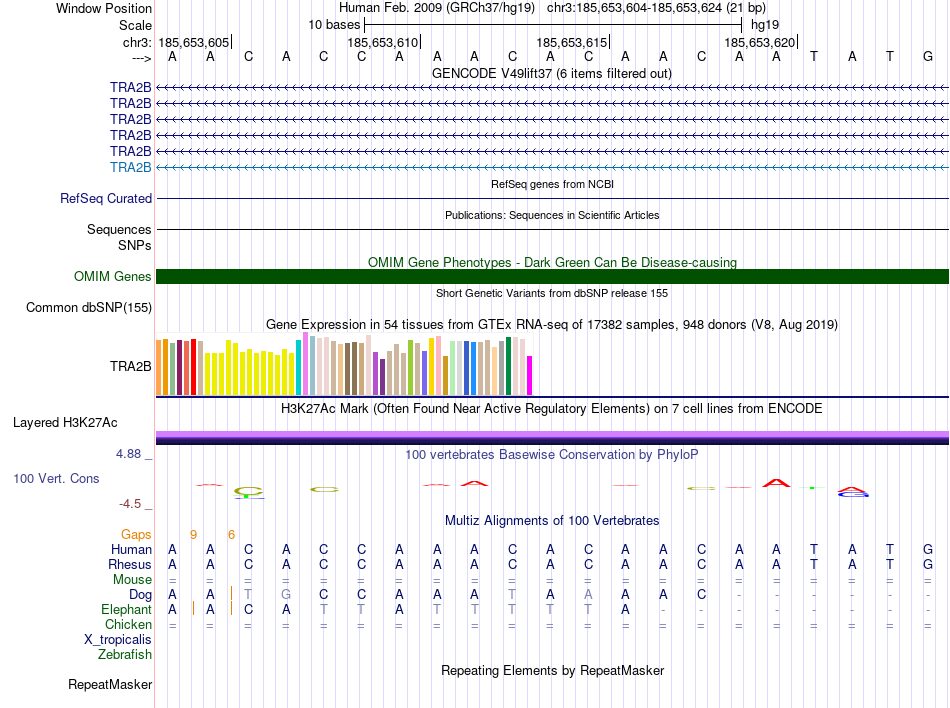Open the Multiz Alignments of 100 Vertebrates title
This screenshot has width=950, height=708.
[x=552, y=520]
